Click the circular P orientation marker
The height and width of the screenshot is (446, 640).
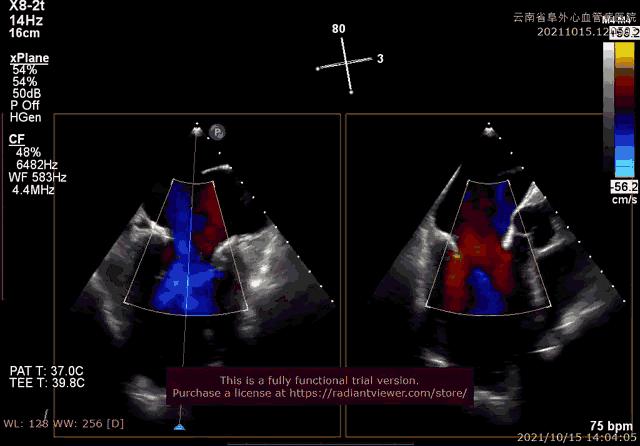click(218, 131)
